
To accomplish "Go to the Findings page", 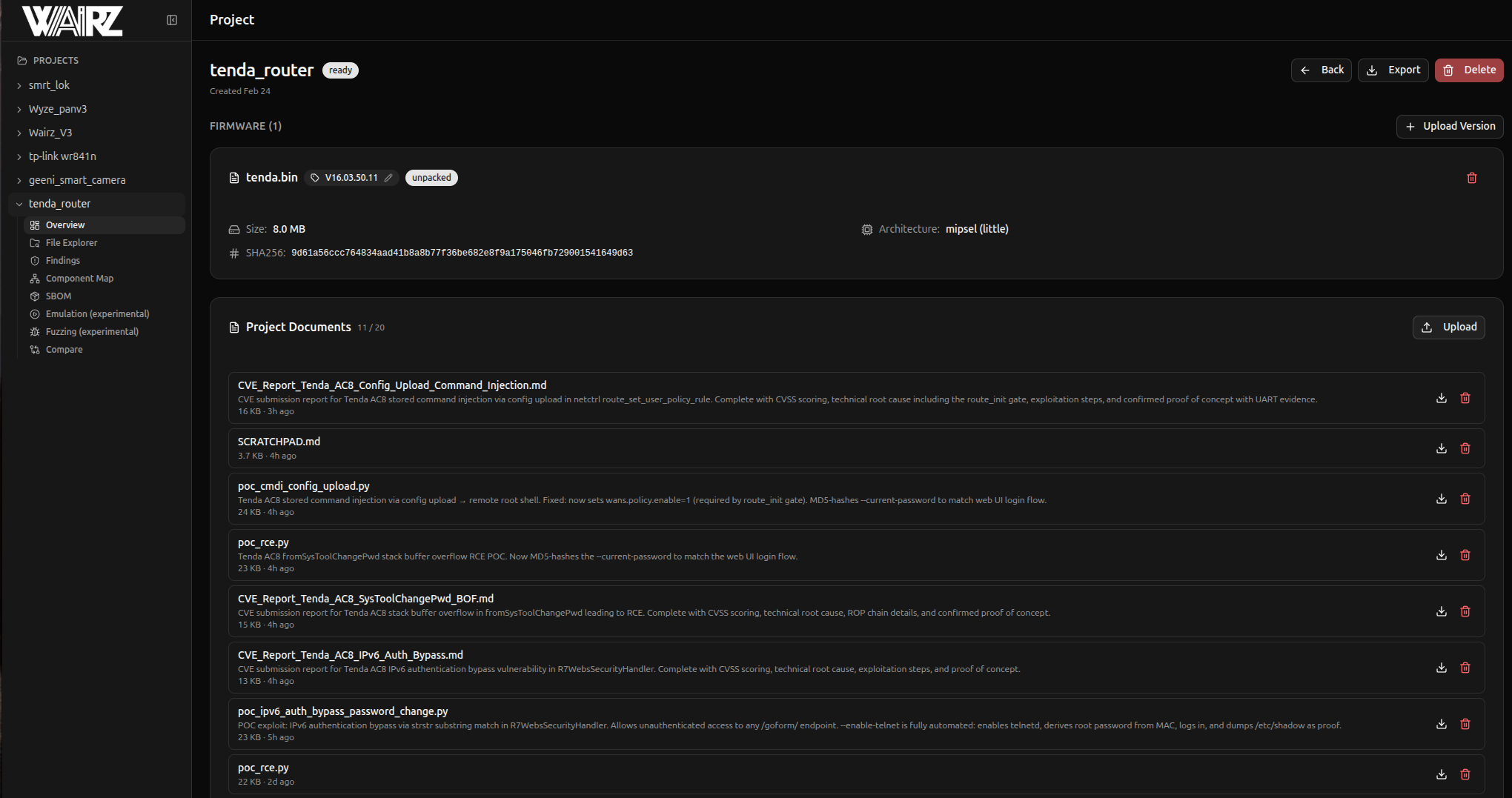I will point(62,261).
